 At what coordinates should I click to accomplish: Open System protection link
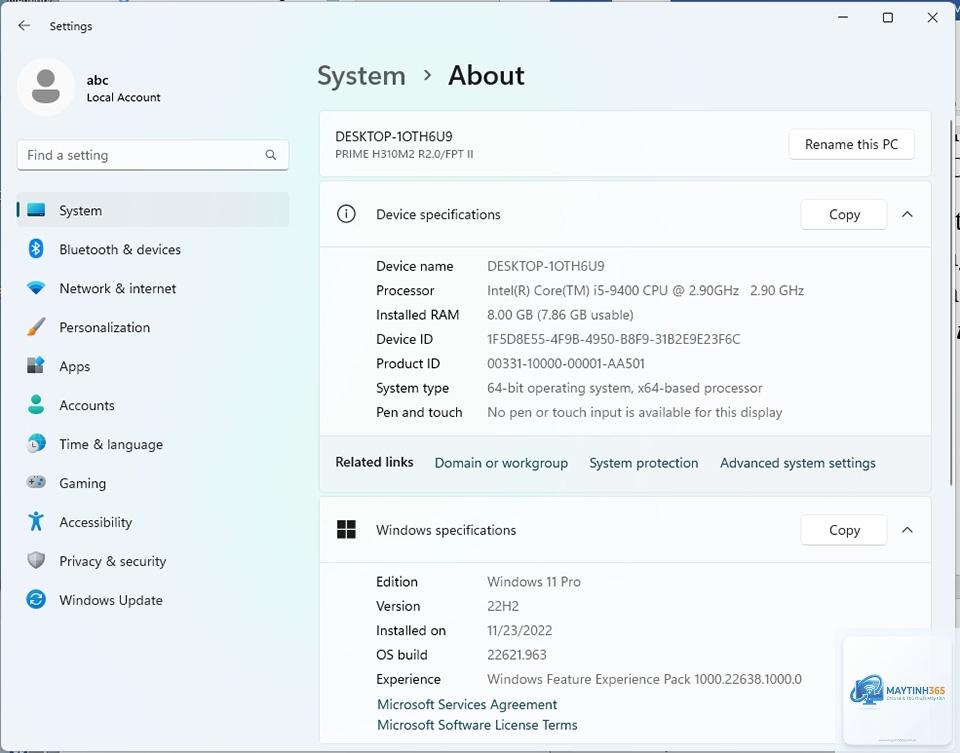643,463
